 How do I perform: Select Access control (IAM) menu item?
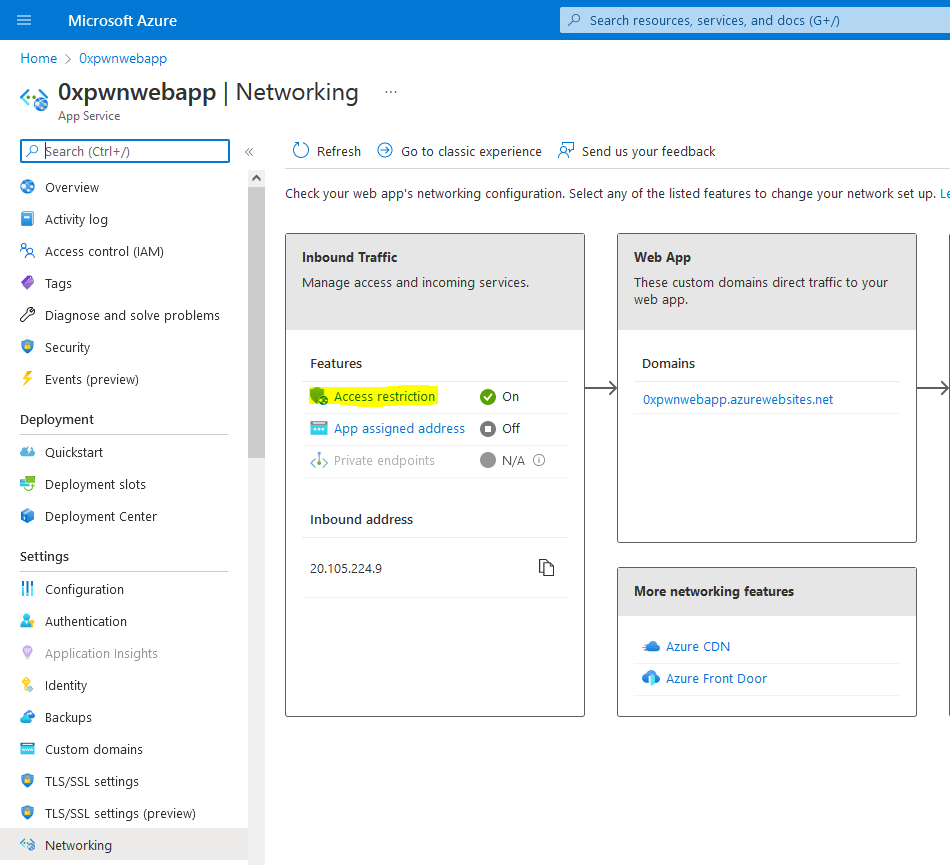(104, 252)
